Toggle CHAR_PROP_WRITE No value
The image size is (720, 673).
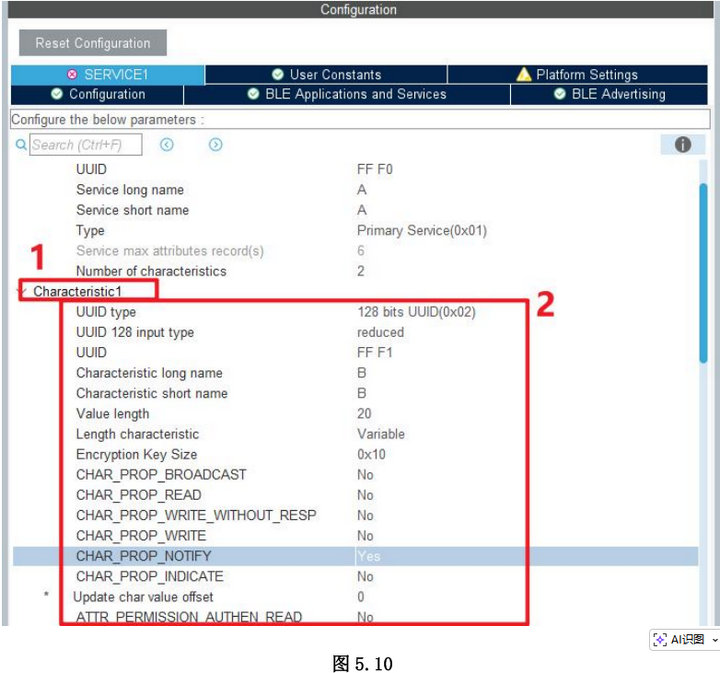[366, 536]
